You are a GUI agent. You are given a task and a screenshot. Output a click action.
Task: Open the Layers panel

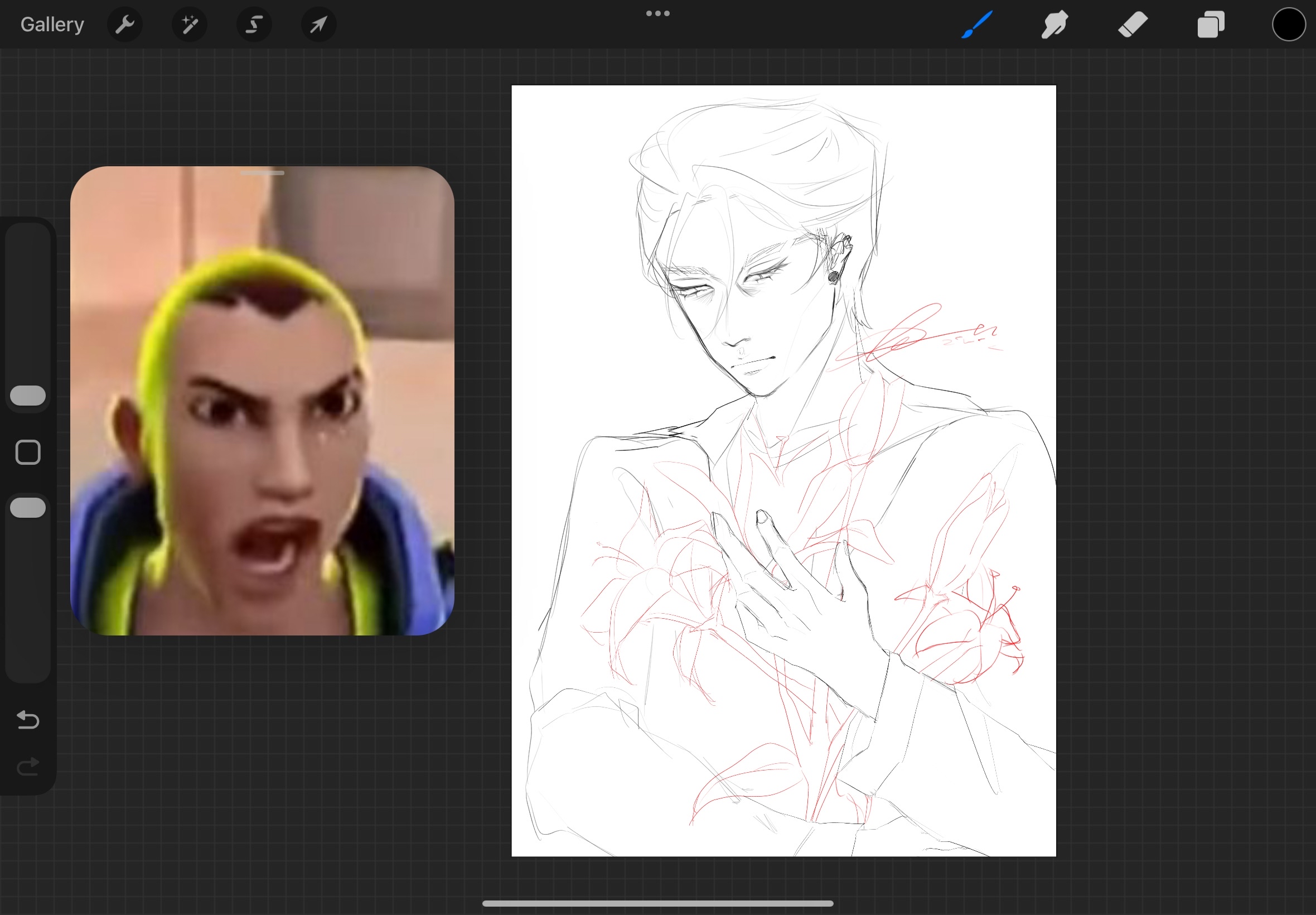(1210, 25)
